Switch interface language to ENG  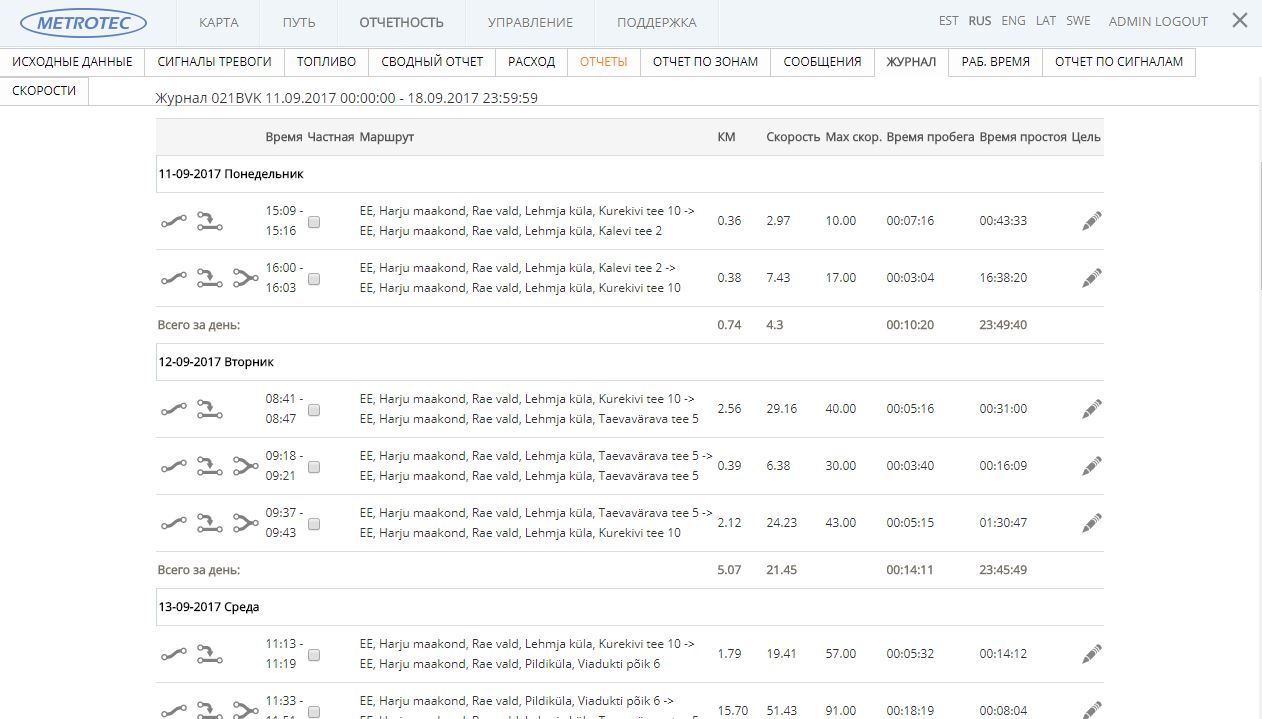(1013, 21)
